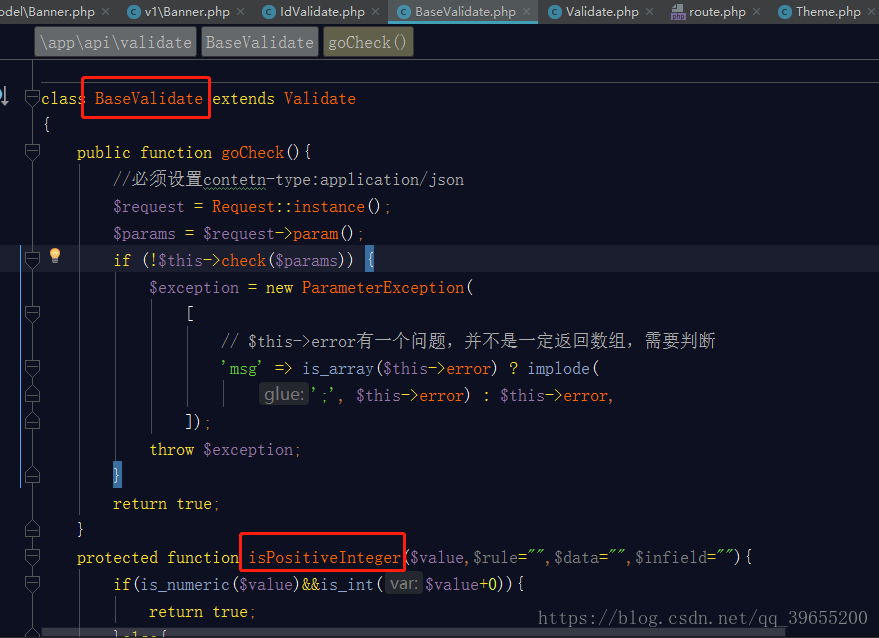Collapse the fold marker on the 'msg' line

tap(32, 368)
